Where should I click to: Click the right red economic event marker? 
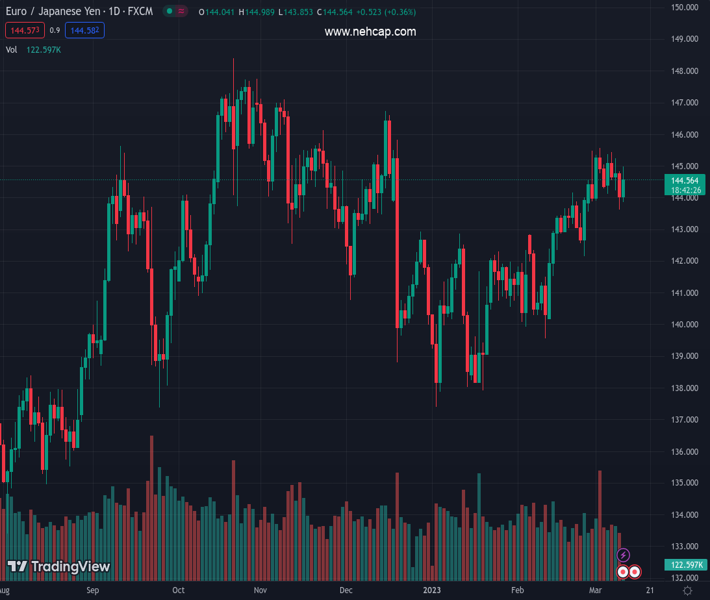point(635,572)
